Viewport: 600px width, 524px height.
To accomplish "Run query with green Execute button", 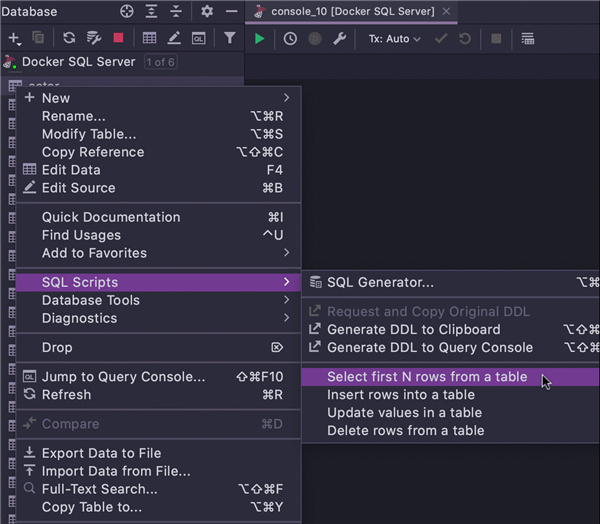I will [x=259, y=39].
